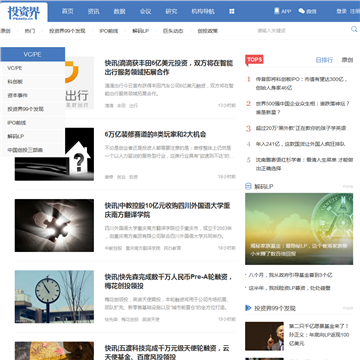Open the 机构导航 nav item

pyautogui.click(x=203, y=11)
